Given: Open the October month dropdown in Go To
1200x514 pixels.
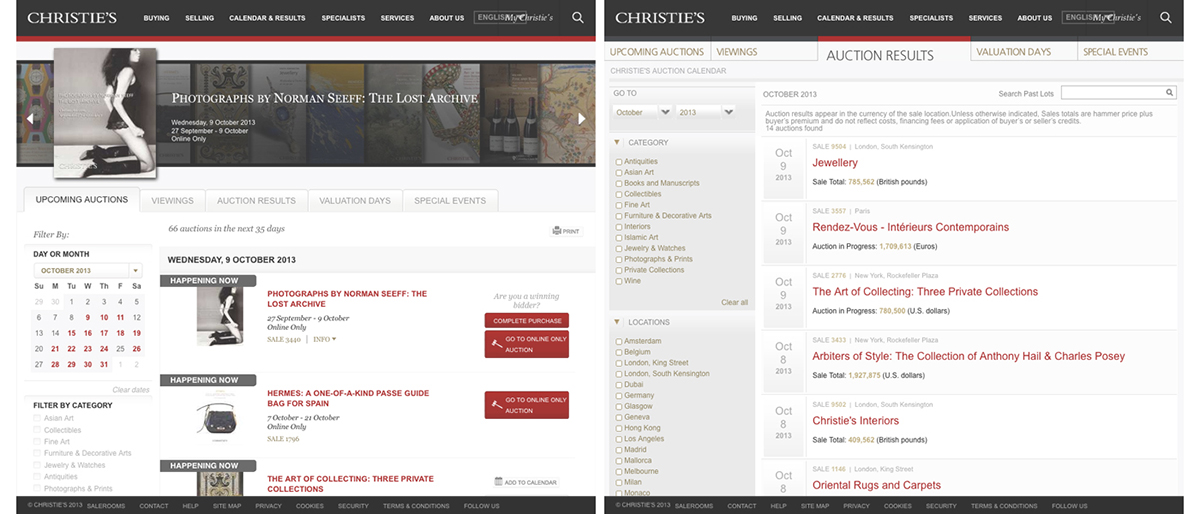Looking at the screenshot, I should 642,112.
